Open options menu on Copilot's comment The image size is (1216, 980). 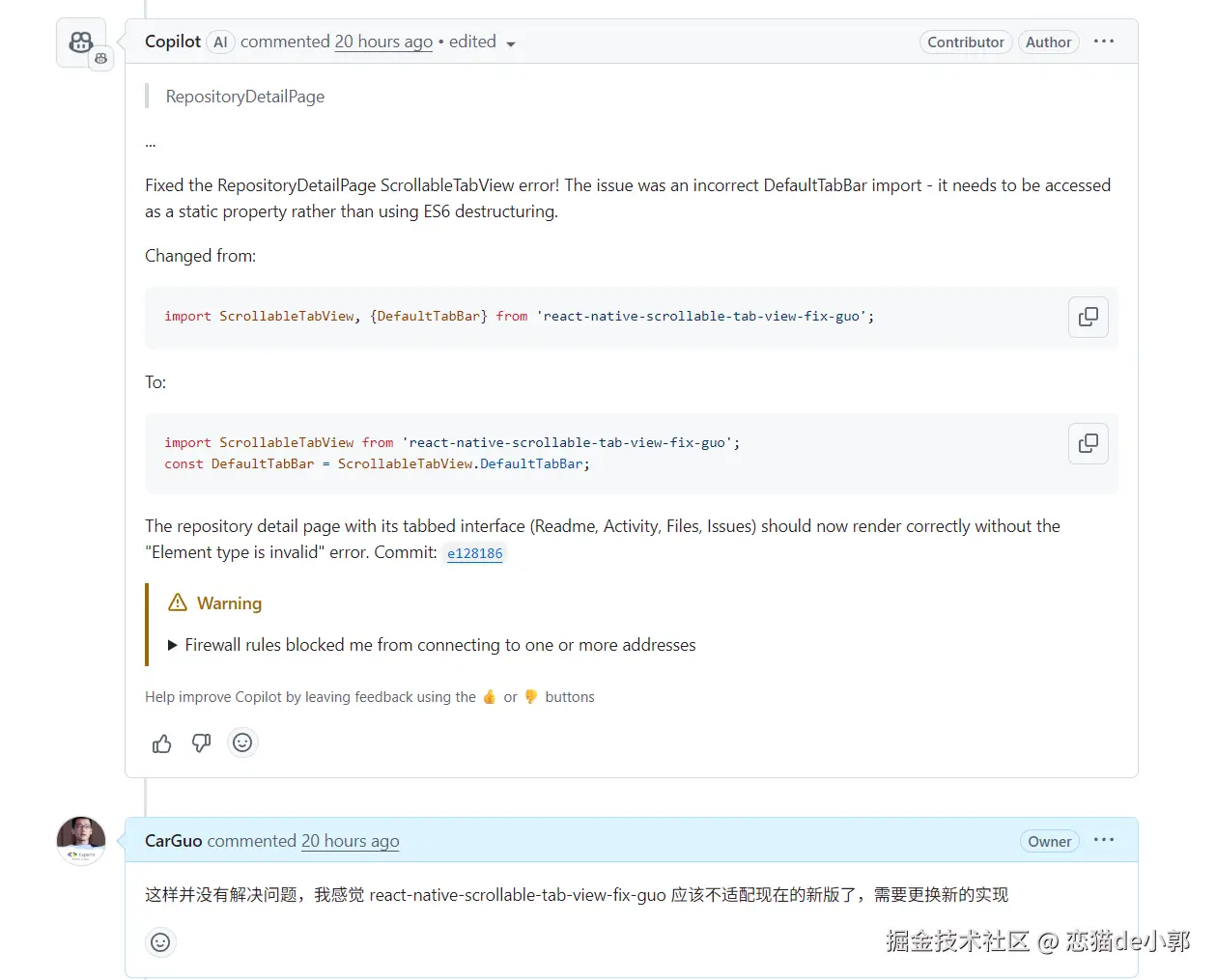[1104, 42]
